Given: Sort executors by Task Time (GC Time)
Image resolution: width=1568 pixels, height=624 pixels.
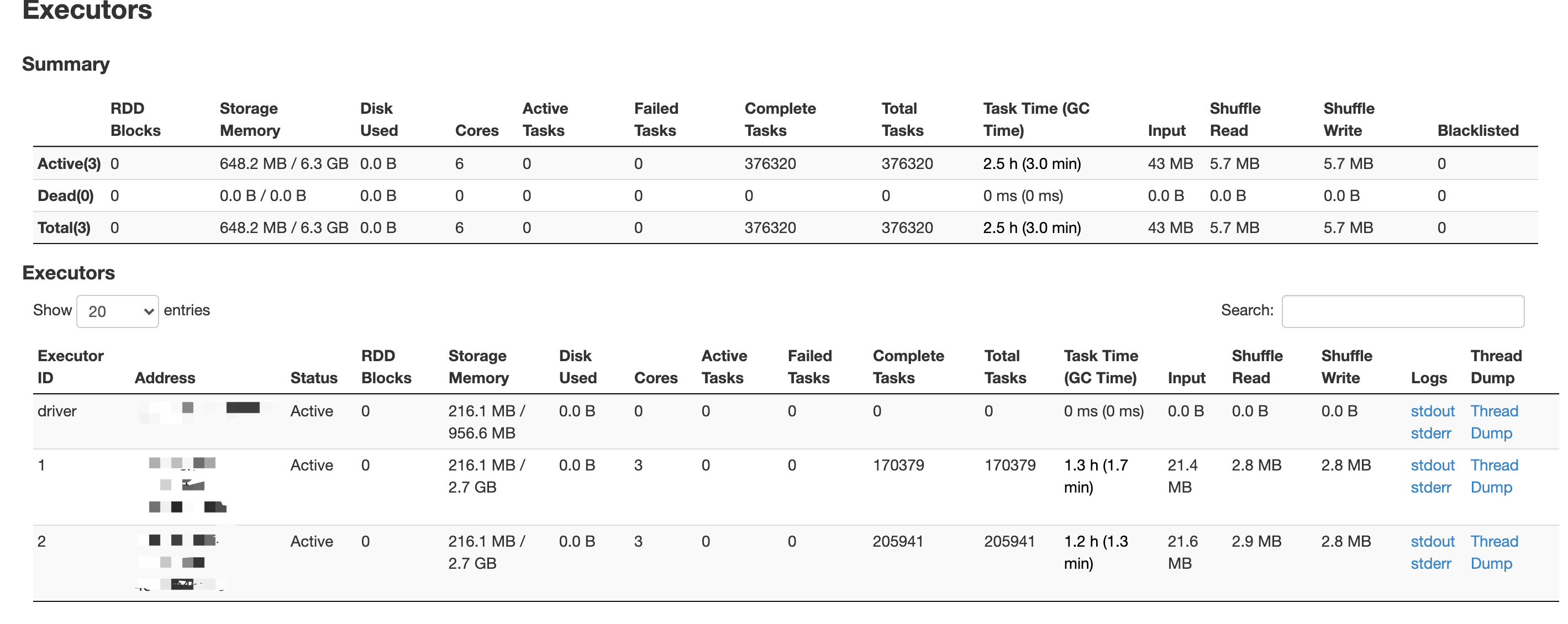Looking at the screenshot, I should tap(1100, 367).
